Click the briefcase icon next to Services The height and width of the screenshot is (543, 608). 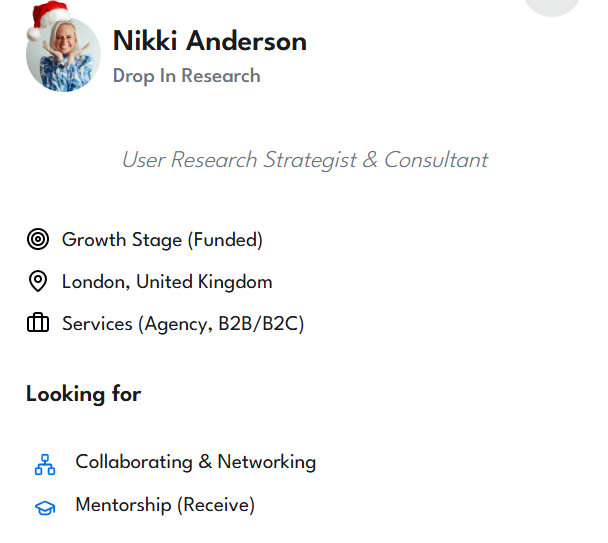pyautogui.click(x=38, y=324)
